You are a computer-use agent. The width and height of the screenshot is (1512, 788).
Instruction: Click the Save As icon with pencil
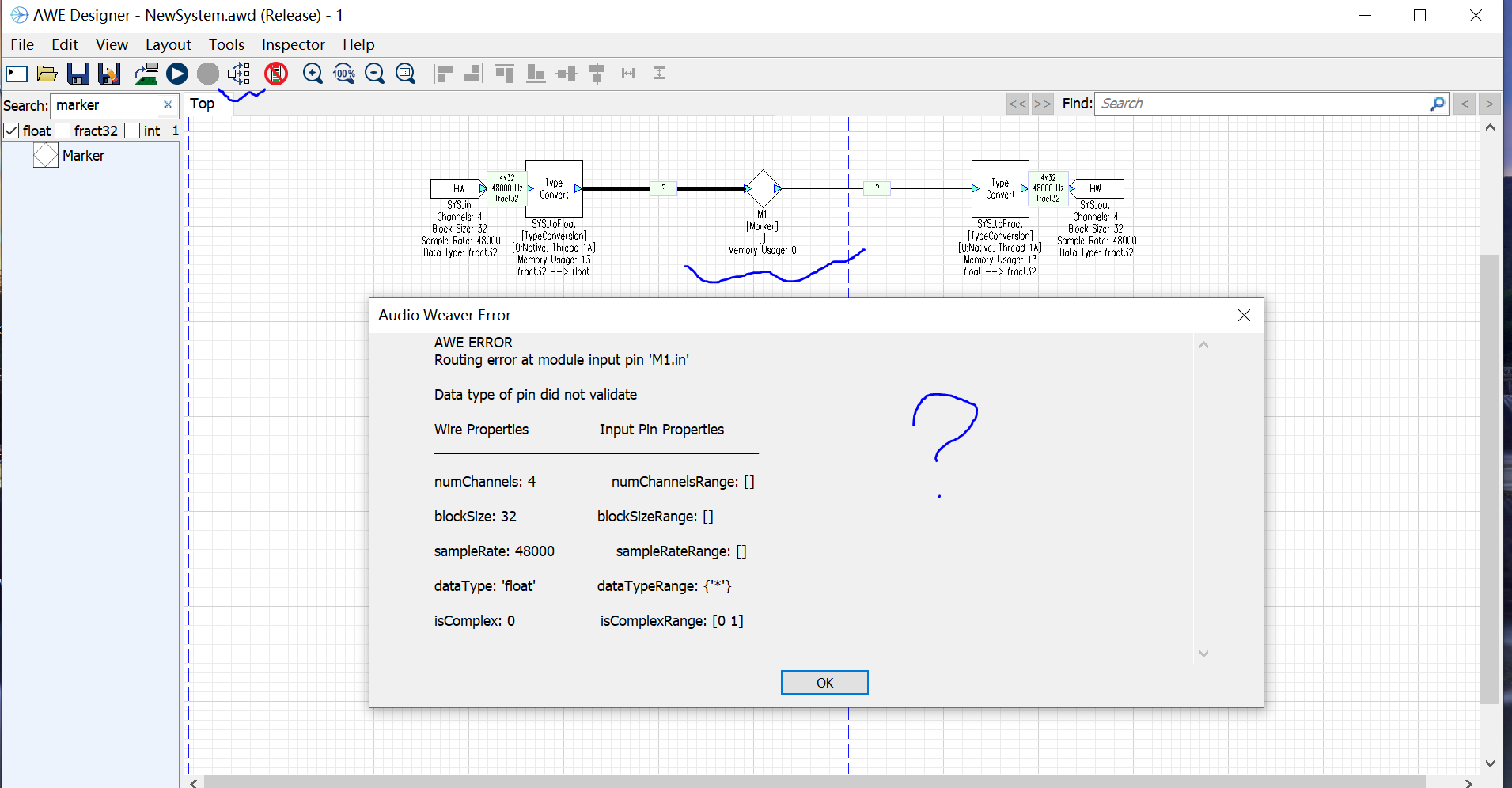coord(109,74)
